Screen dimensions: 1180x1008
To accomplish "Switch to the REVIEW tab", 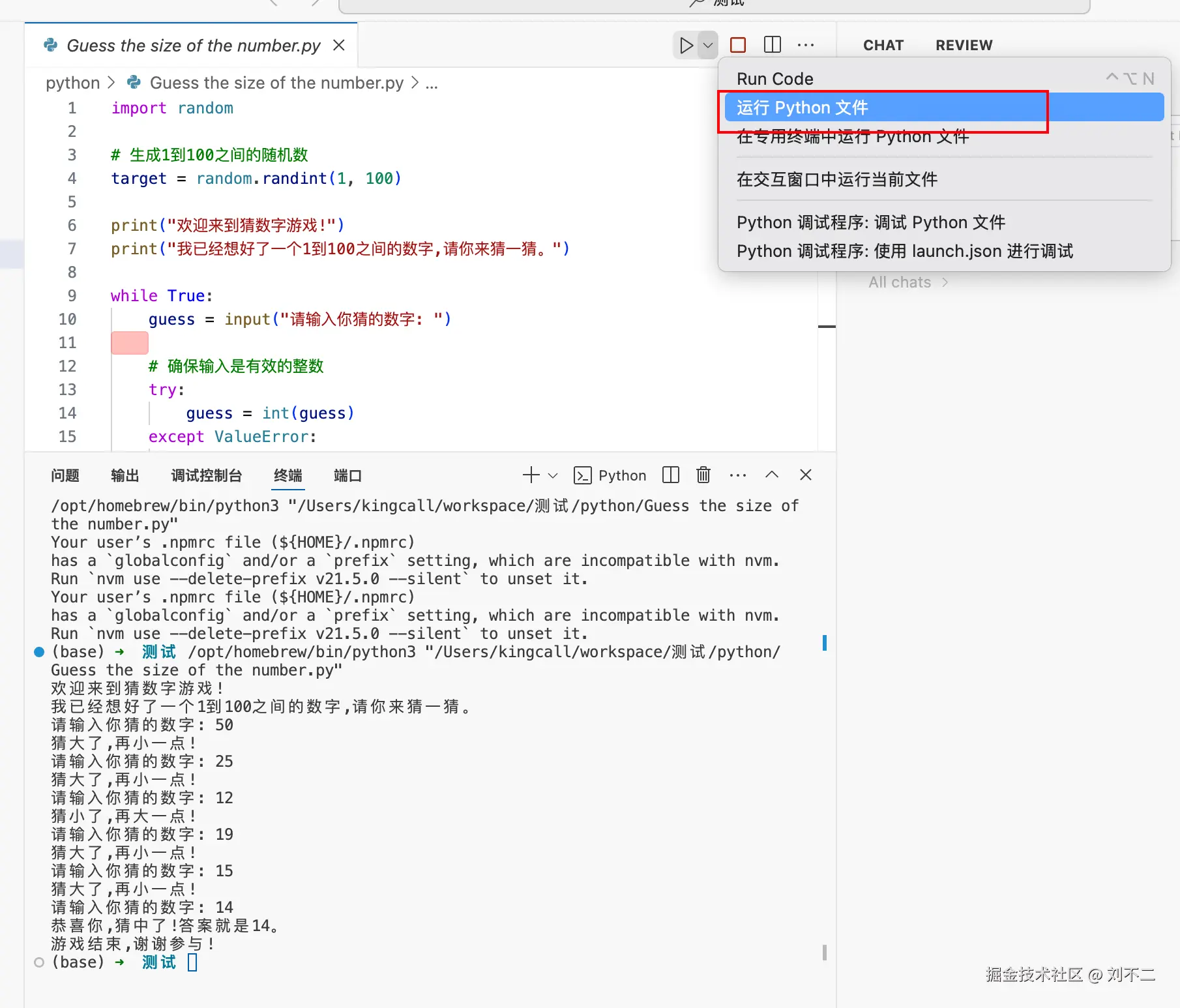I will click(x=964, y=45).
